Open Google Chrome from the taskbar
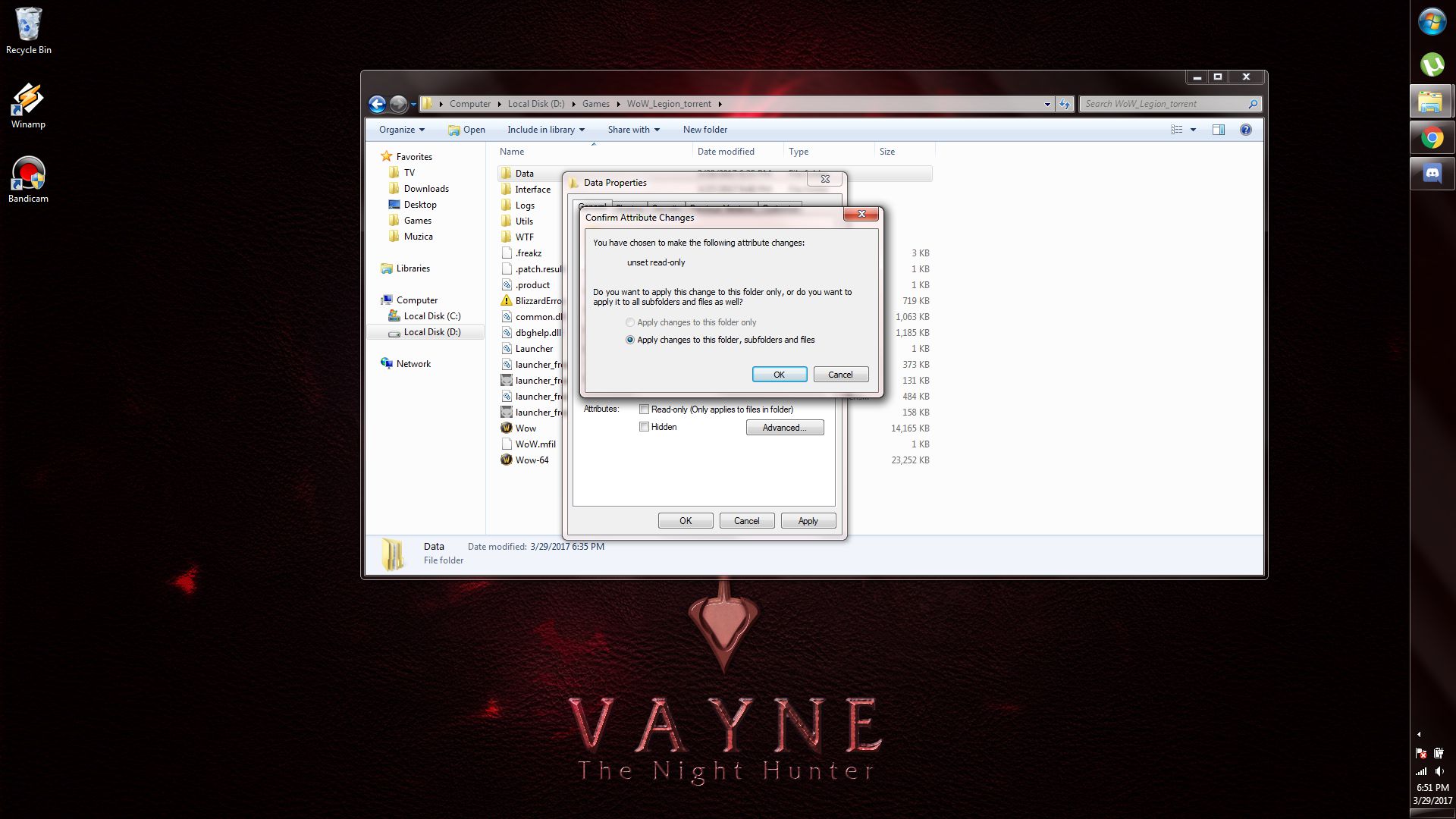The image size is (1456, 819). click(x=1432, y=138)
